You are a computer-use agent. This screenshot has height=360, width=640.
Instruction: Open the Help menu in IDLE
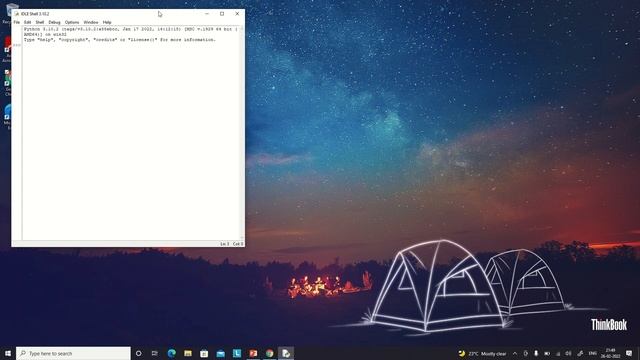(107, 22)
